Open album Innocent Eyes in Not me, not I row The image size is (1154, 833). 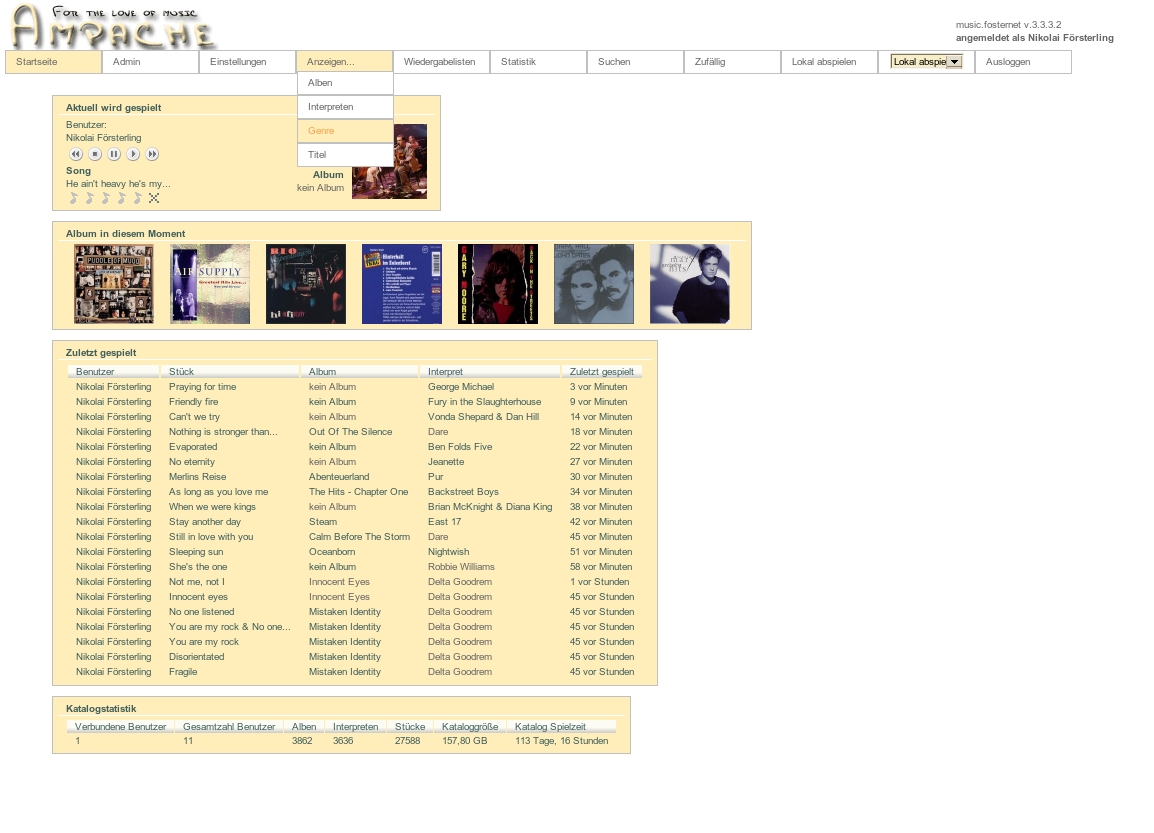[339, 582]
